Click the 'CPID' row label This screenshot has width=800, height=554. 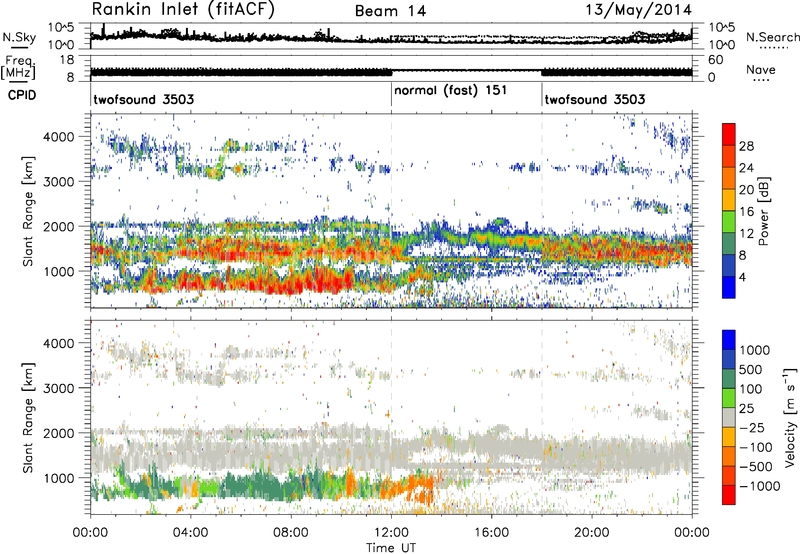pos(21,95)
